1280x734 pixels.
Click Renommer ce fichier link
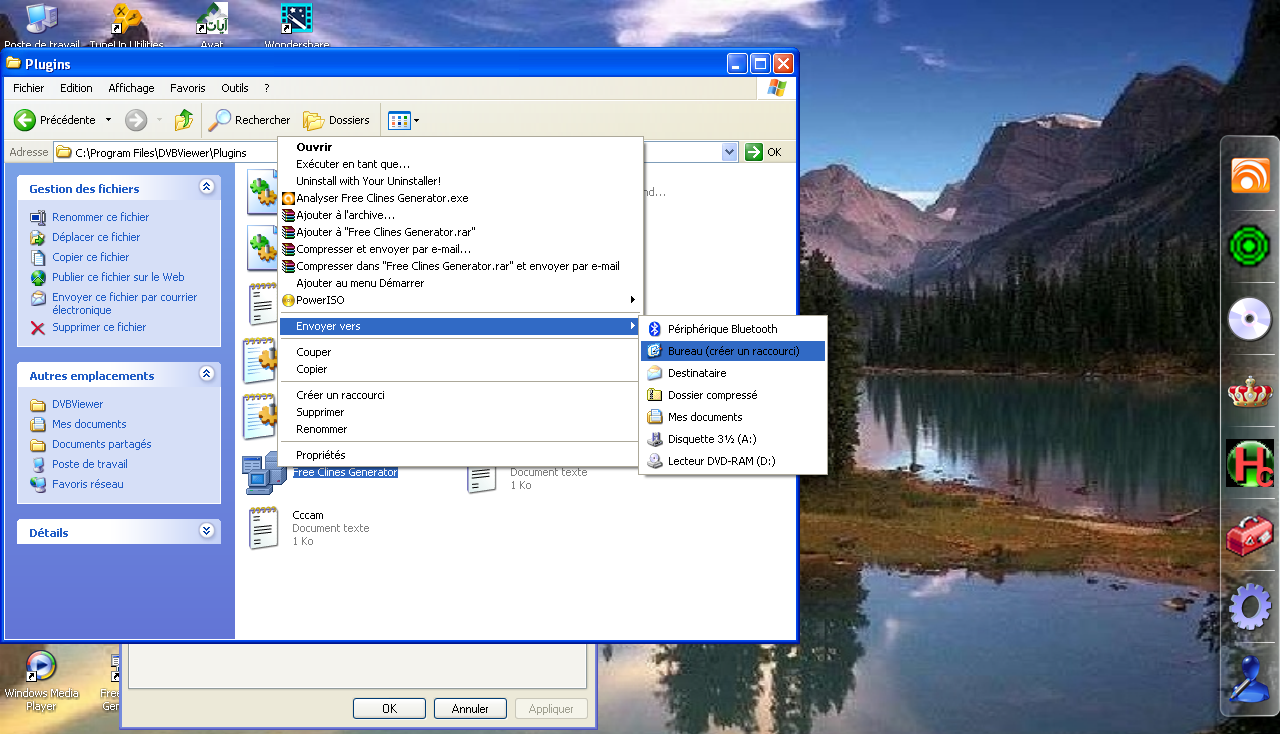coord(100,217)
